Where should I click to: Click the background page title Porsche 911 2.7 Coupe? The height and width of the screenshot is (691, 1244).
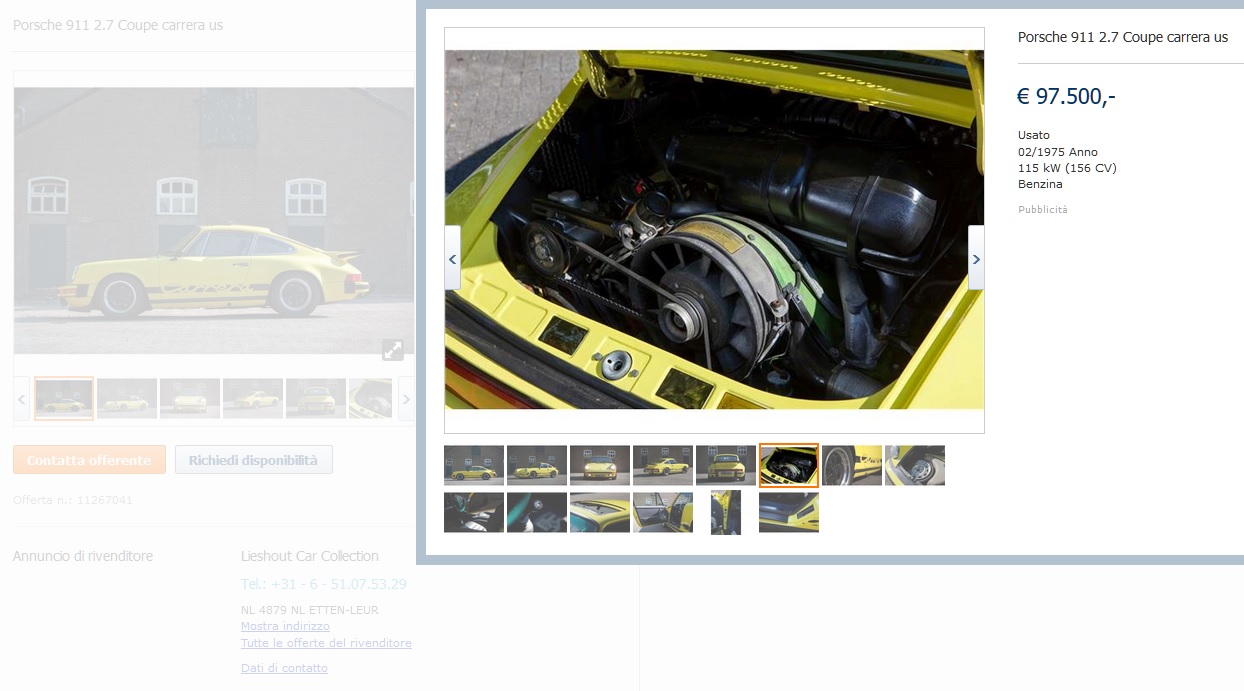click(x=118, y=25)
